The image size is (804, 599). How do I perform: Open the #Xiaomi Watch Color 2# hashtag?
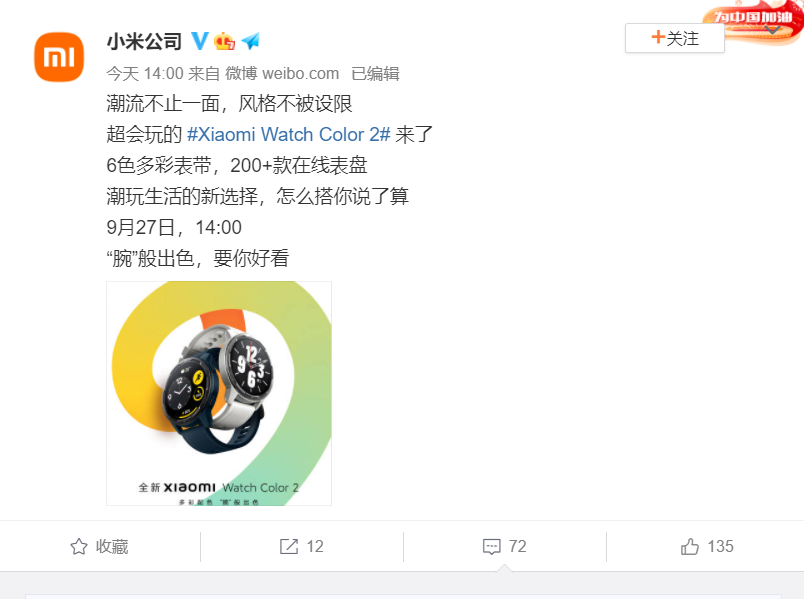click(289, 134)
